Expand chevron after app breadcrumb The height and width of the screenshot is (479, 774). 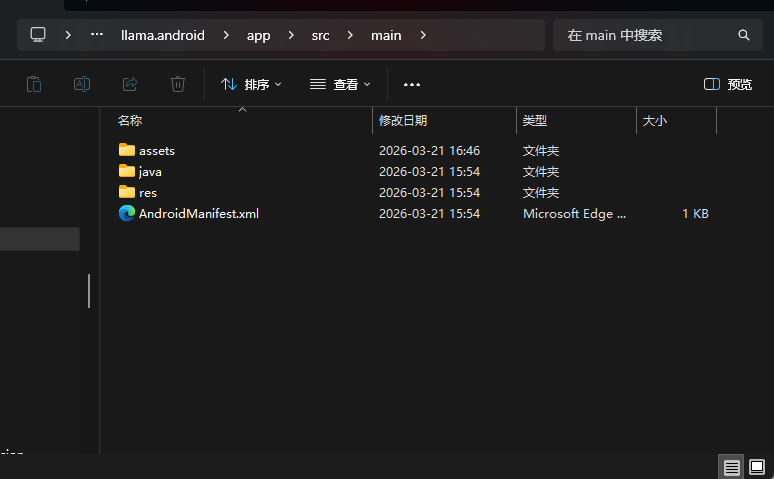(291, 35)
